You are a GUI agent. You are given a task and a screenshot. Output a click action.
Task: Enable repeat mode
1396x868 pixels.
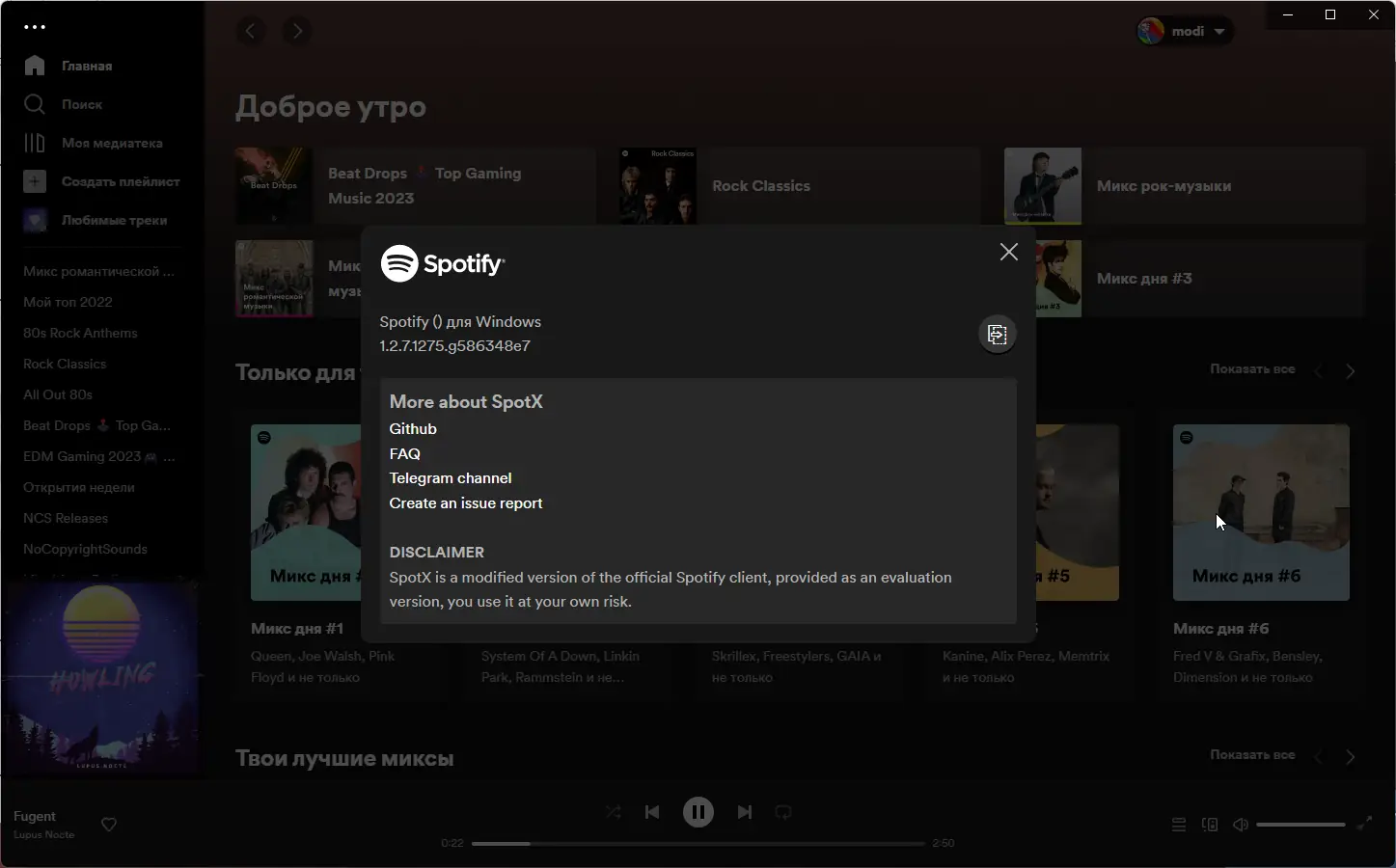click(782, 812)
